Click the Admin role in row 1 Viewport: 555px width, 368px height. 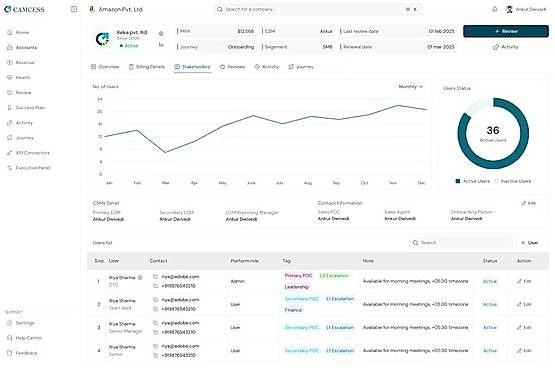coord(238,281)
